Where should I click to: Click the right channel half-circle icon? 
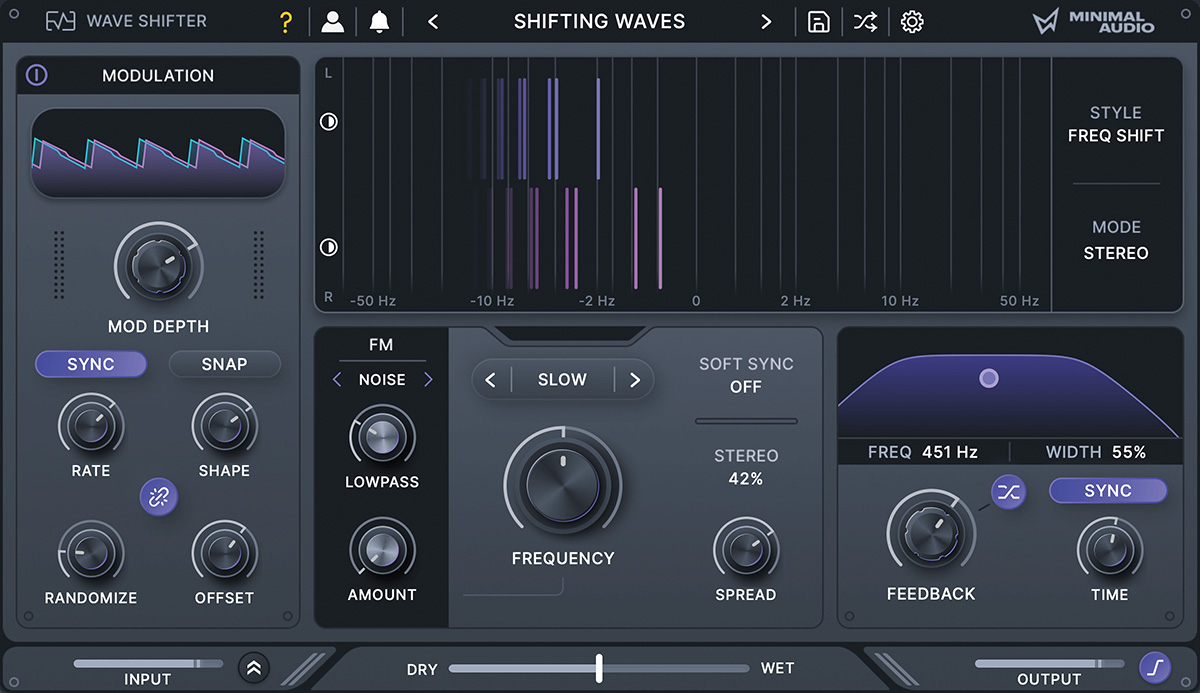pos(328,247)
